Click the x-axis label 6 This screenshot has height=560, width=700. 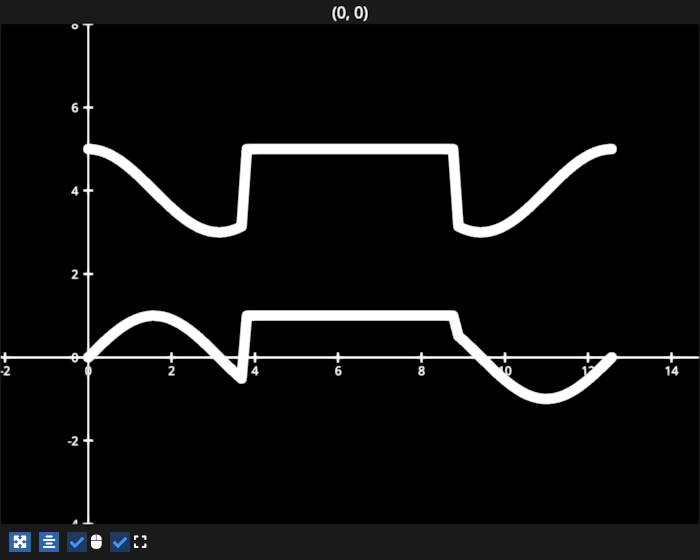pos(338,371)
